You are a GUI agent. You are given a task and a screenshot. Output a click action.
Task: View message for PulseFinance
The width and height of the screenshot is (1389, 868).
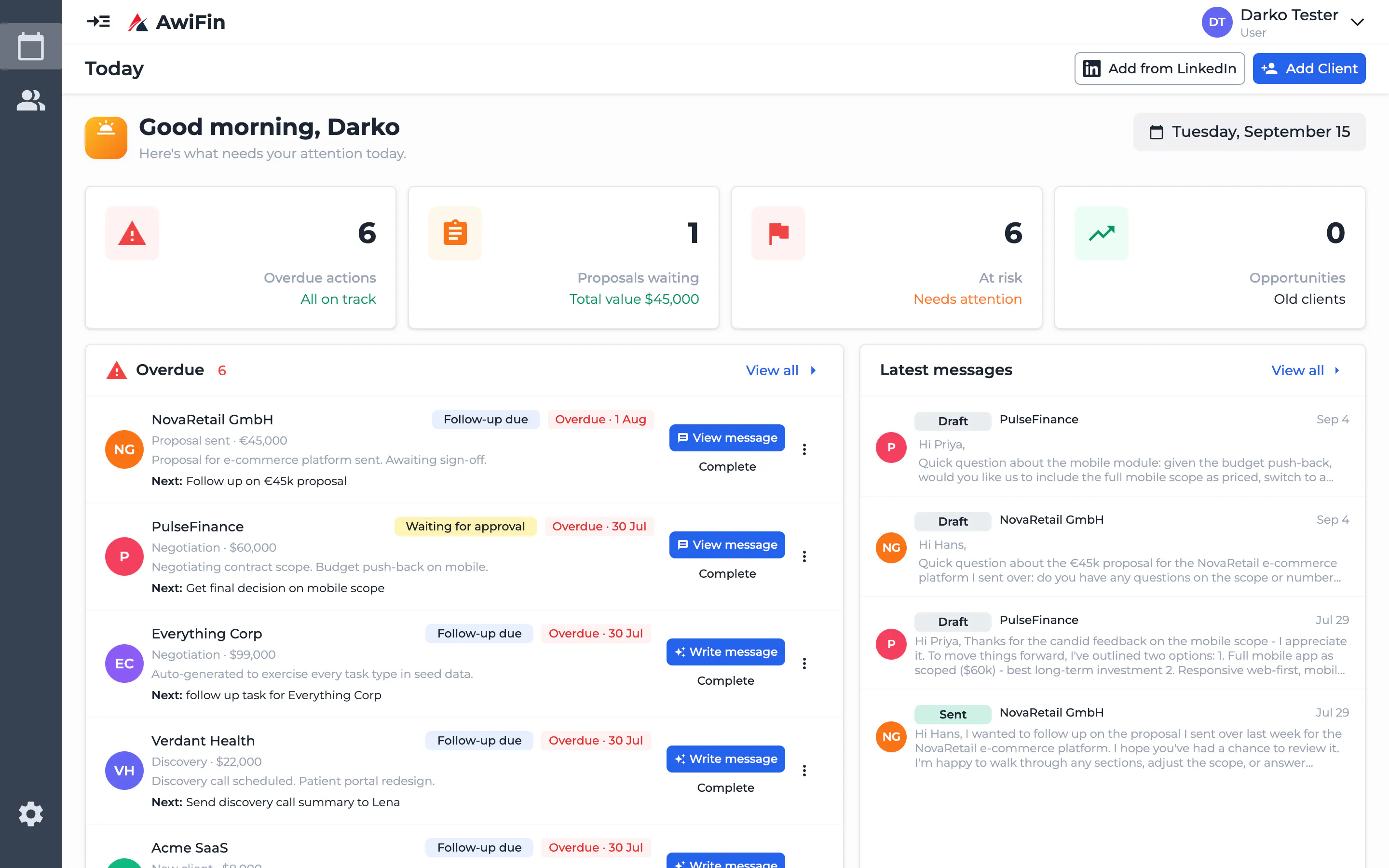(x=727, y=545)
